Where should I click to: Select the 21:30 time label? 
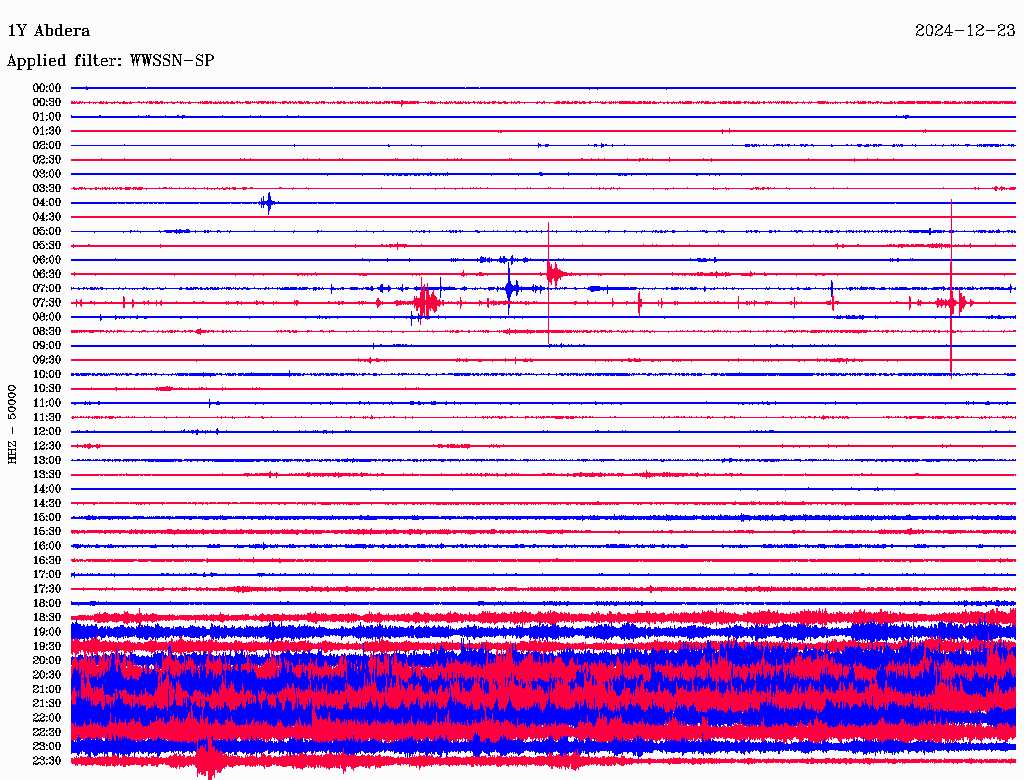(47, 704)
